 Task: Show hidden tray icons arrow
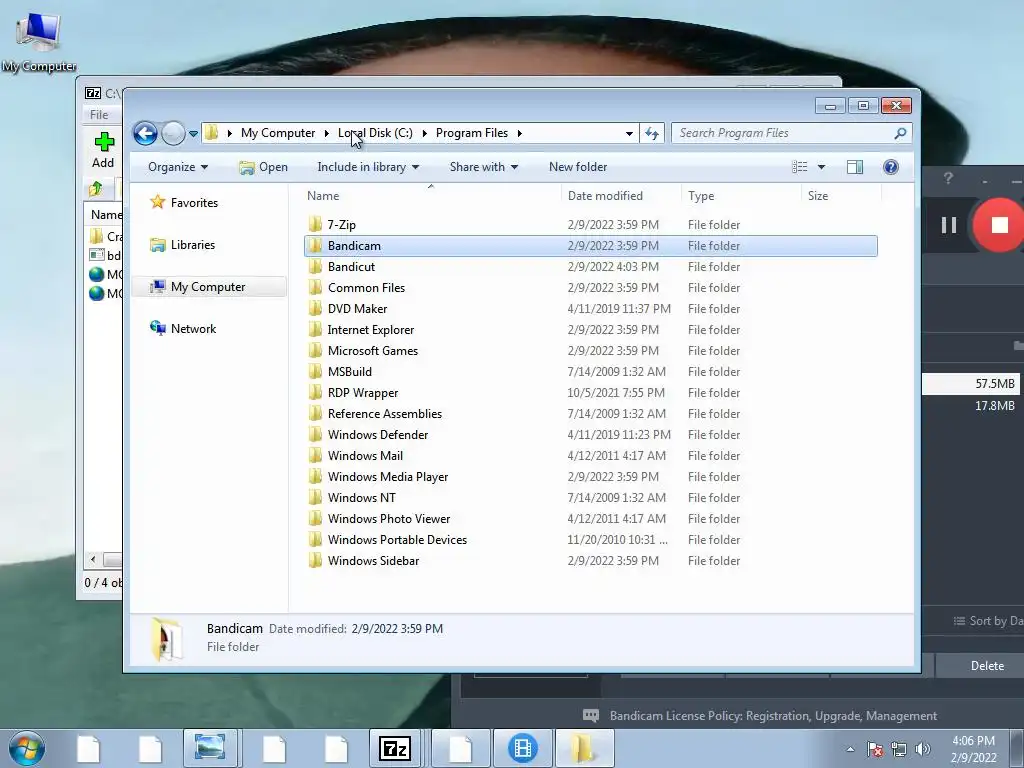850,749
